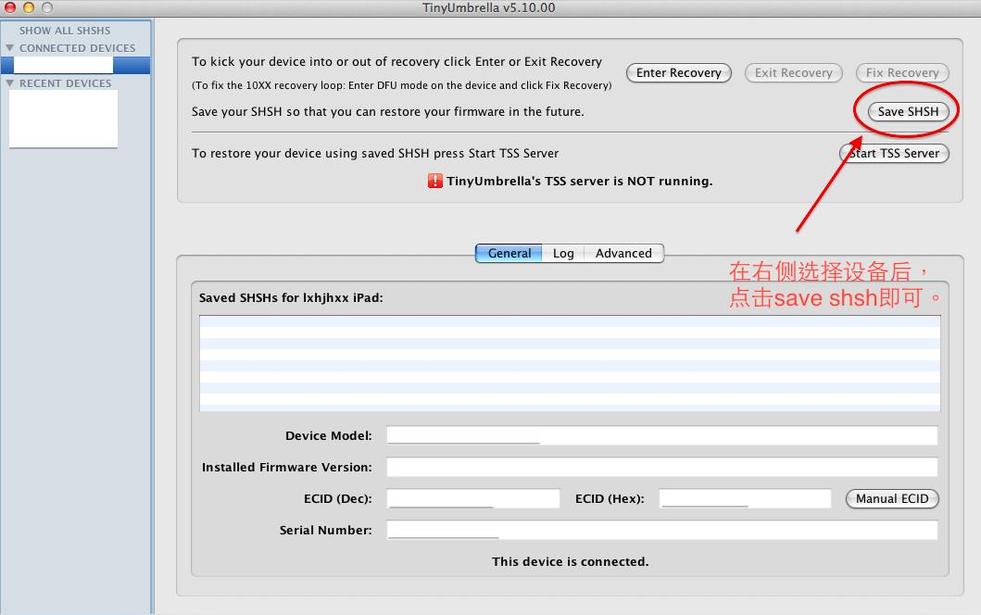Screen dimensions: 981x615
Task: Click 'TinyUmbrella's TSS server is NOT running.' text
Action: pyautogui.click(x=579, y=181)
